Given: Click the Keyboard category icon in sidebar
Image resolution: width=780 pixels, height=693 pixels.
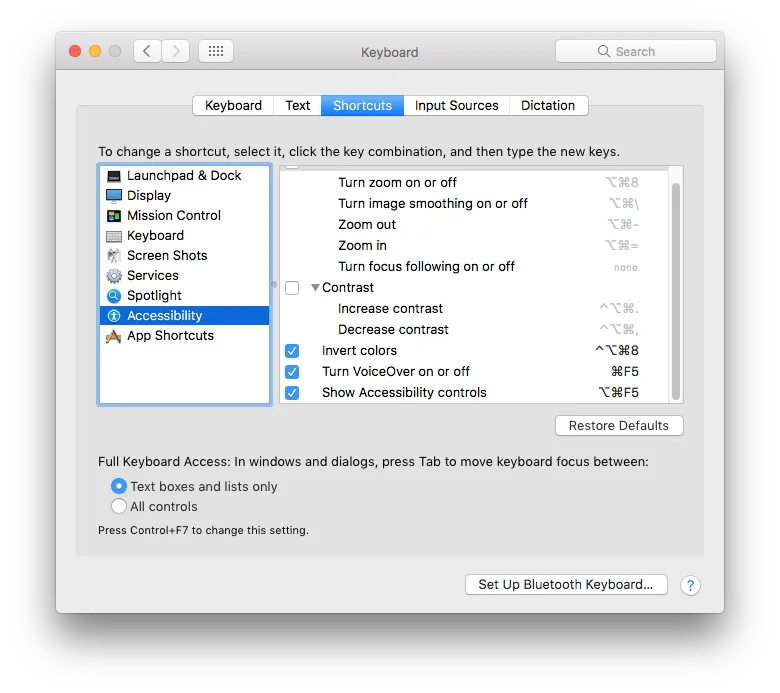Looking at the screenshot, I should (114, 236).
